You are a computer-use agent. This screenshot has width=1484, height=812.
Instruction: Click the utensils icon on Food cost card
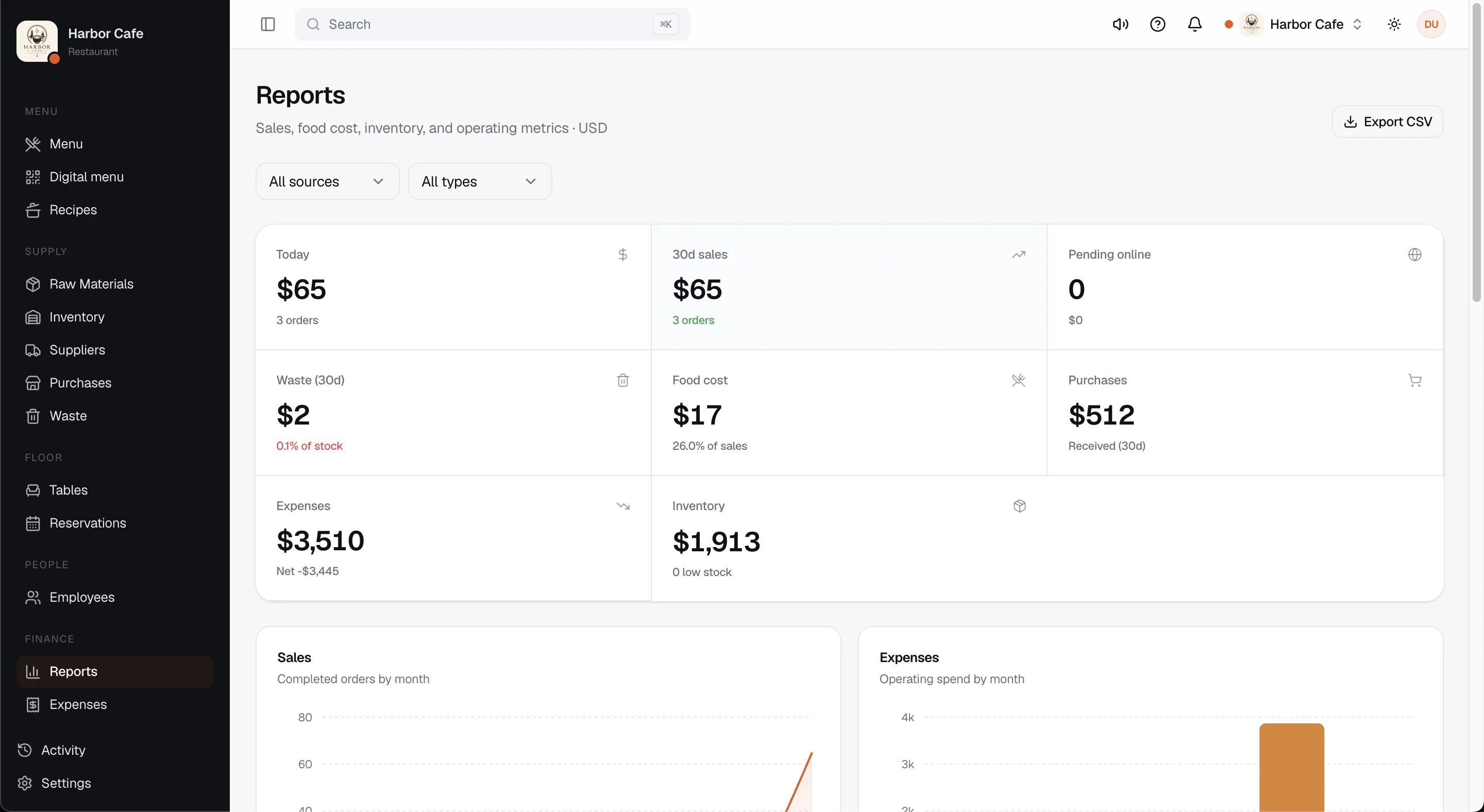[x=1019, y=380]
